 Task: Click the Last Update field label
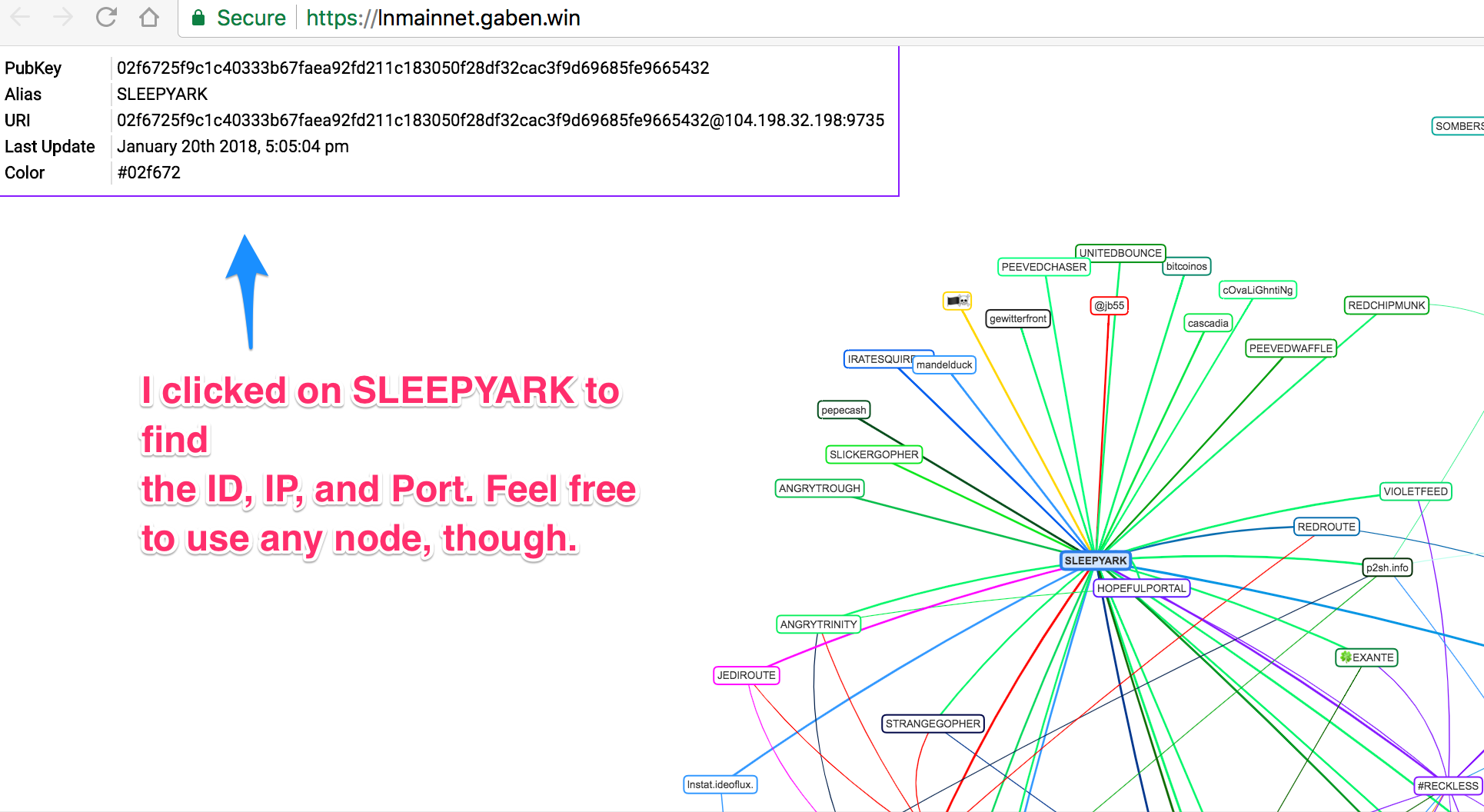pyautogui.click(x=50, y=146)
